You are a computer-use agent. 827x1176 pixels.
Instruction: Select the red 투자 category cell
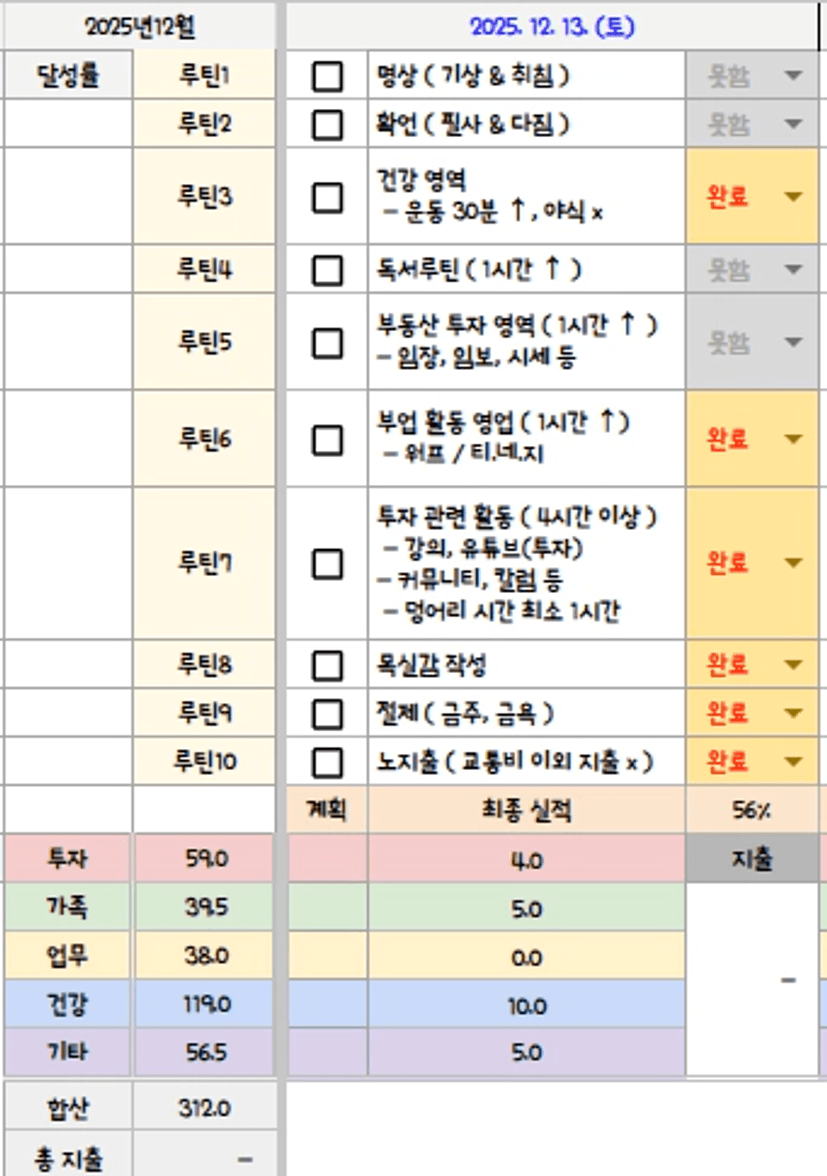67,858
